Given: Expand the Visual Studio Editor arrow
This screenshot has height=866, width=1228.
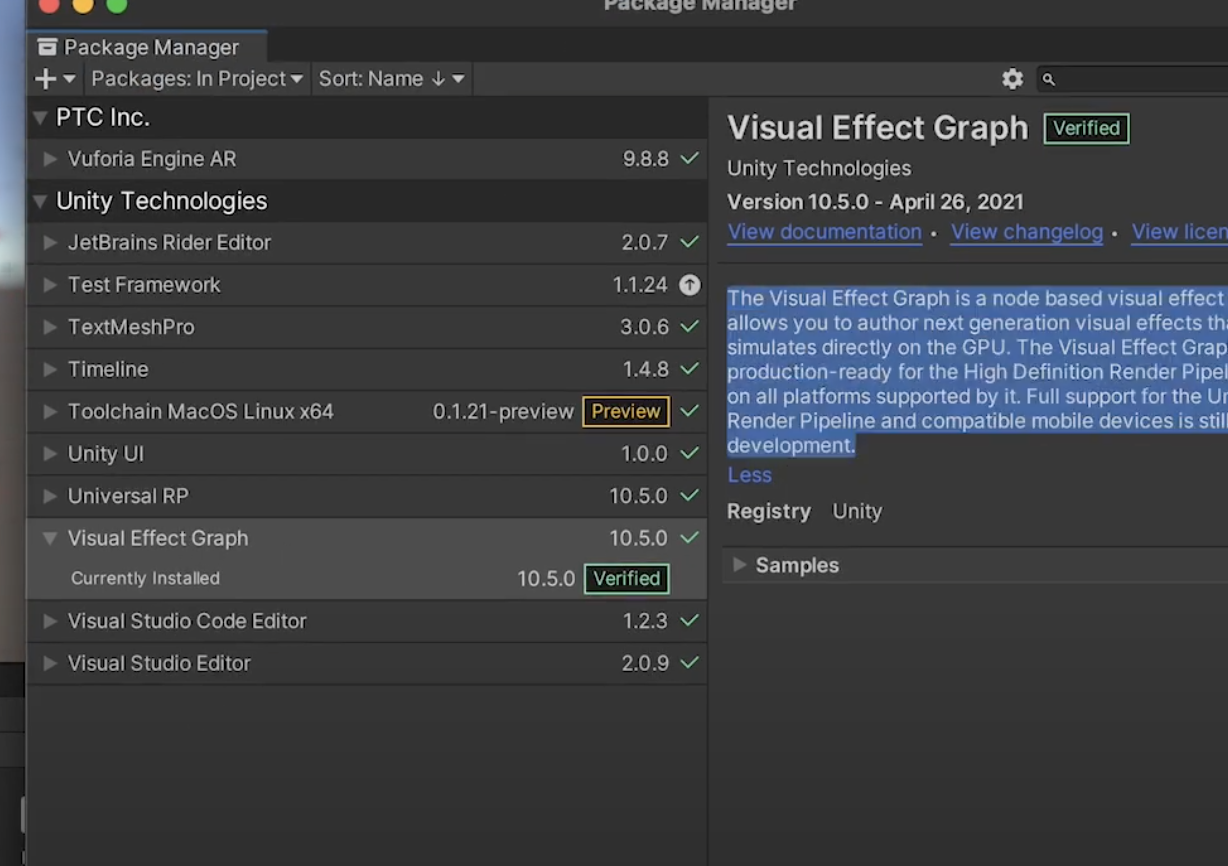Looking at the screenshot, I should coord(49,663).
